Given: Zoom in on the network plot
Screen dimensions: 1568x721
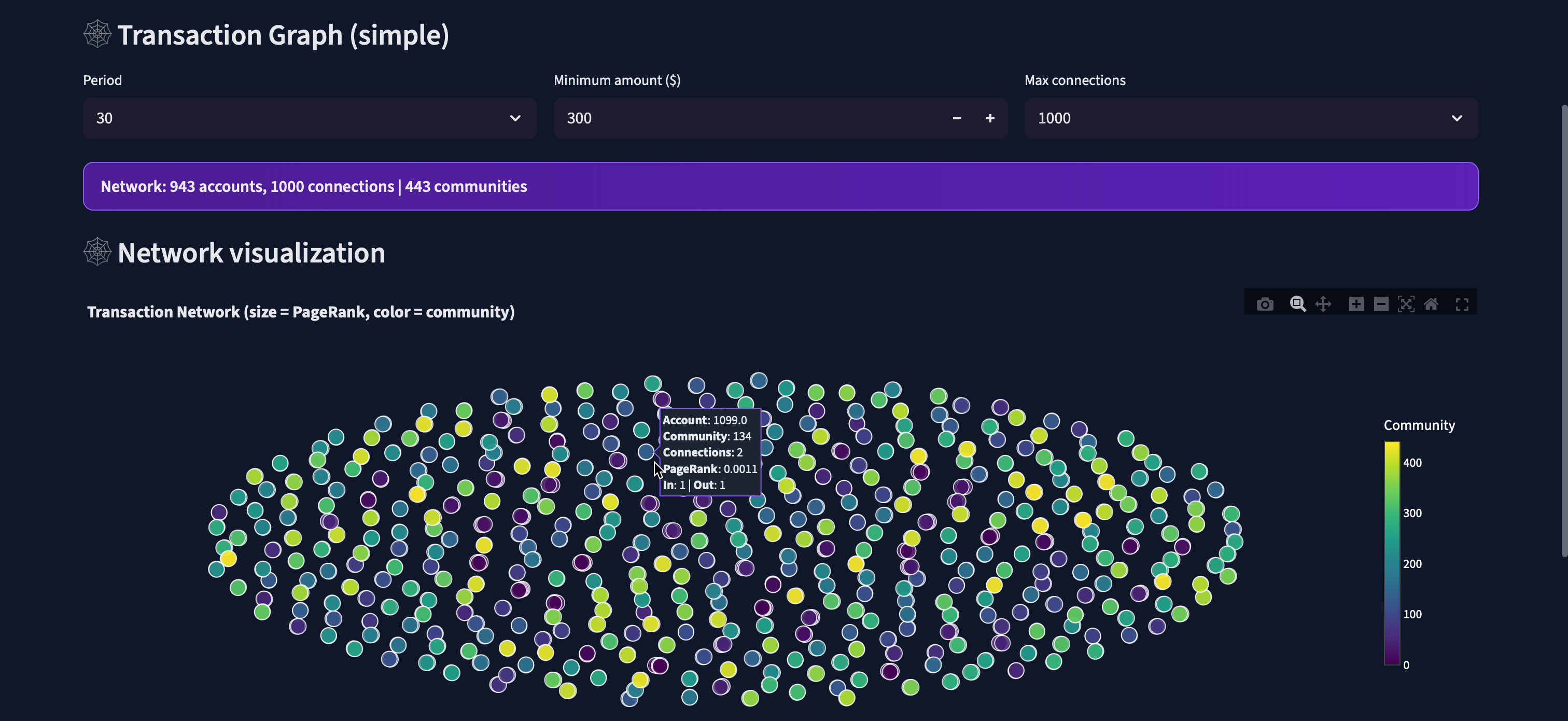Looking at the screenshot, I should (1355, 304).
